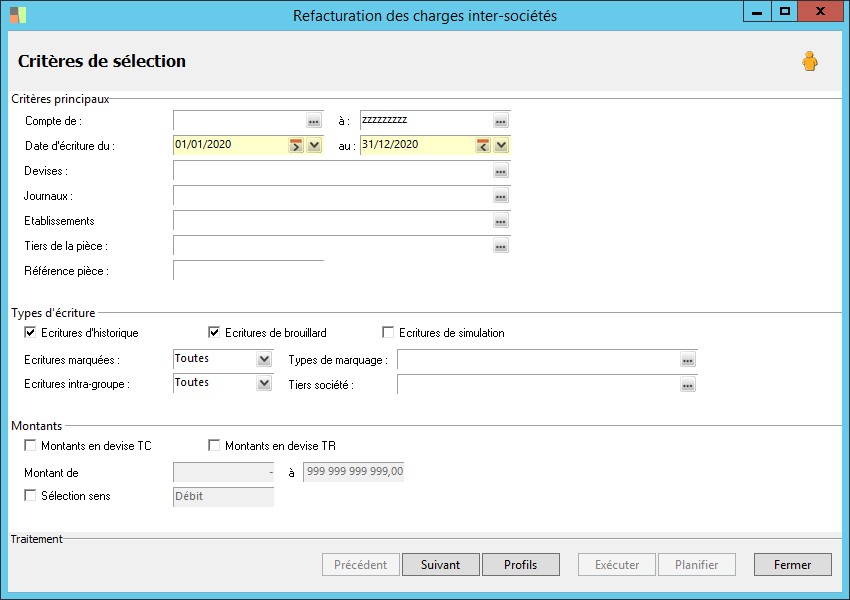
Task: Open the 'Tiers de la pièce' lookup
Action: [501, 246]
